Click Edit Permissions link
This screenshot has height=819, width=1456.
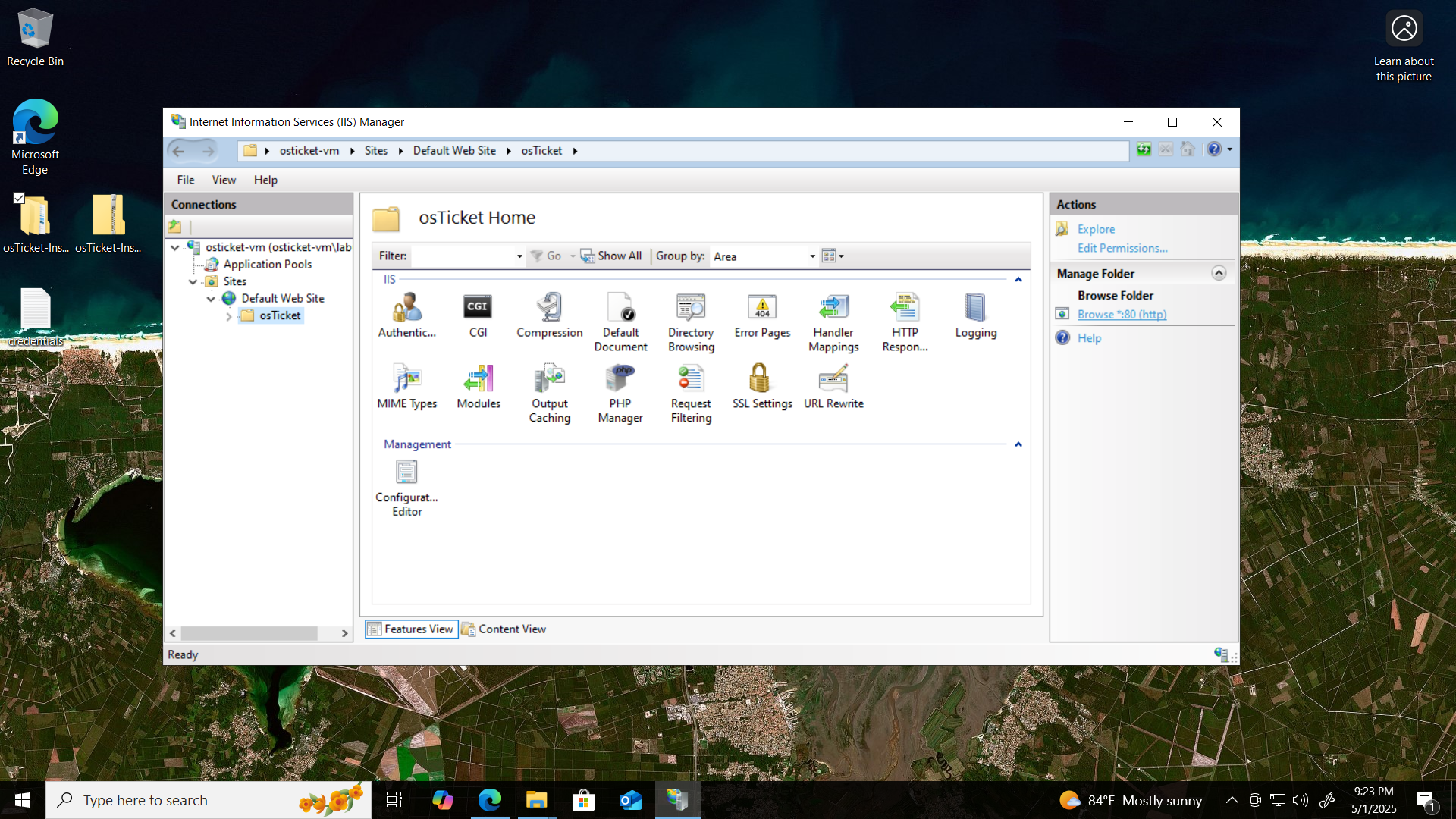[x=1122, y=248]
